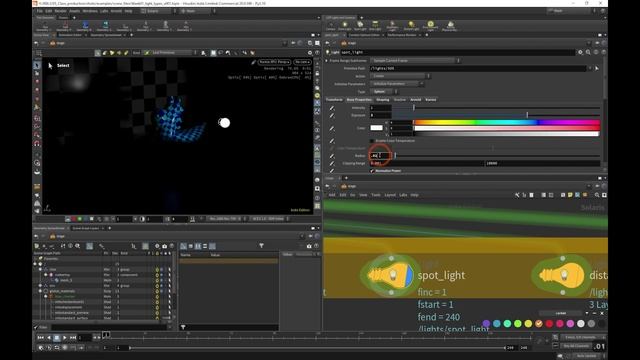This screenshot has width=640, height=360.
Task: Toggle the display flag on spot_light node
Action: point(410,275)
